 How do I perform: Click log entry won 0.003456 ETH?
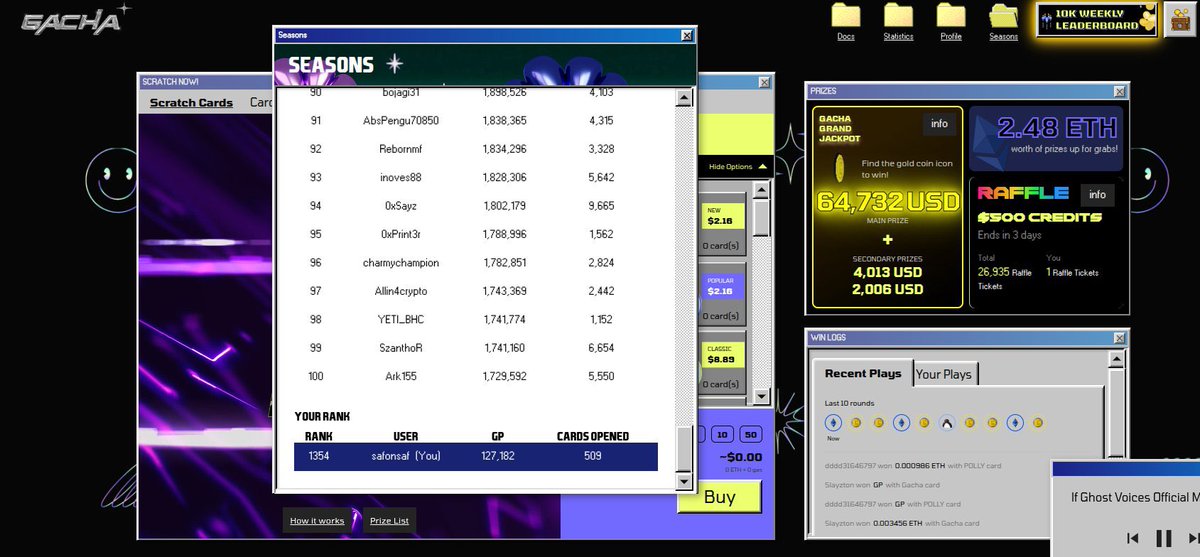902,523
